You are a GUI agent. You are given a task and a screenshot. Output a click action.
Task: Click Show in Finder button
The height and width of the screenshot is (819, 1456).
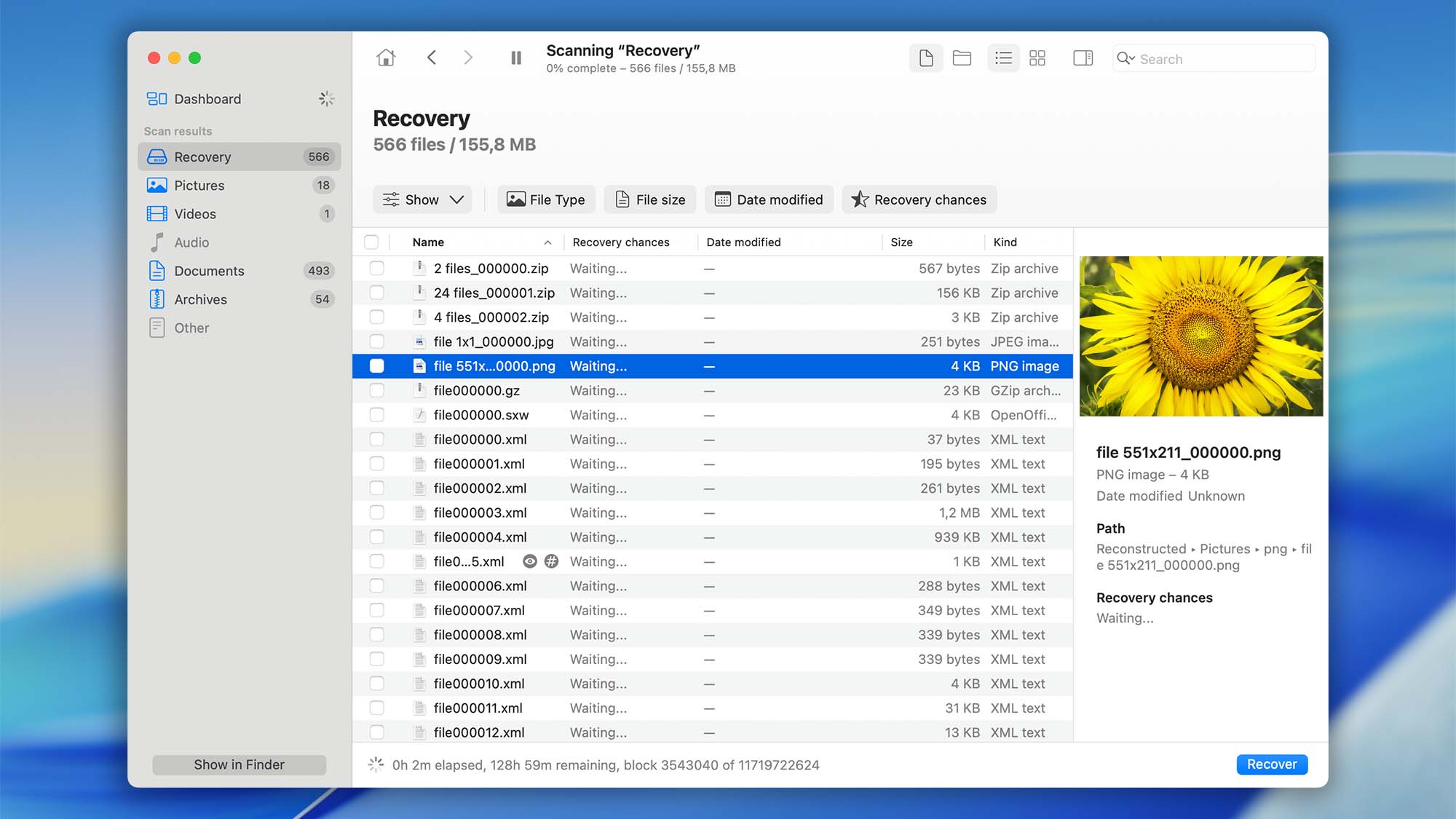[x=239, y=764]
